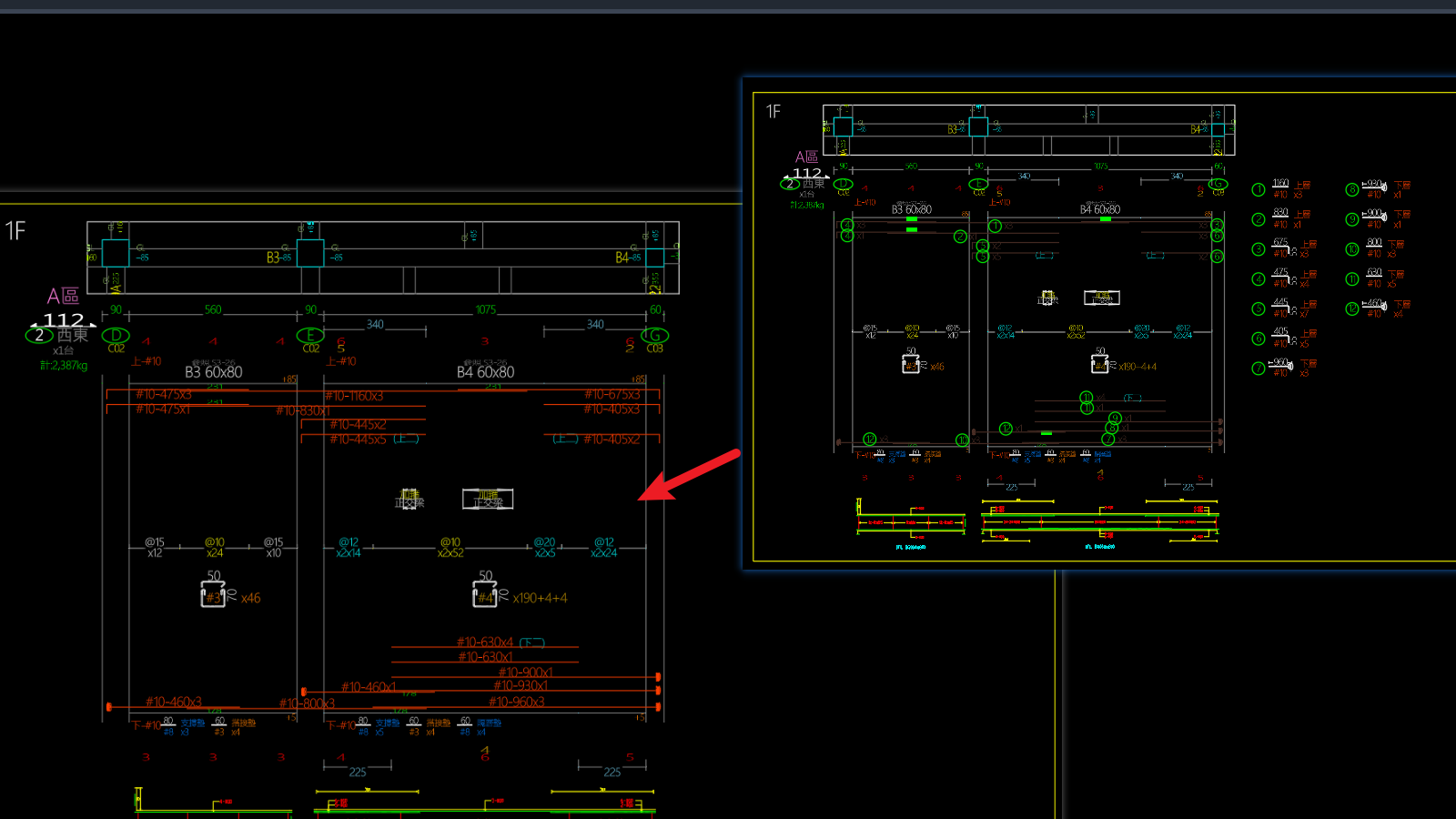The image size is (1456, 819).
Task: Select the #10-460x3 rebar label
Action: (174, 702)
